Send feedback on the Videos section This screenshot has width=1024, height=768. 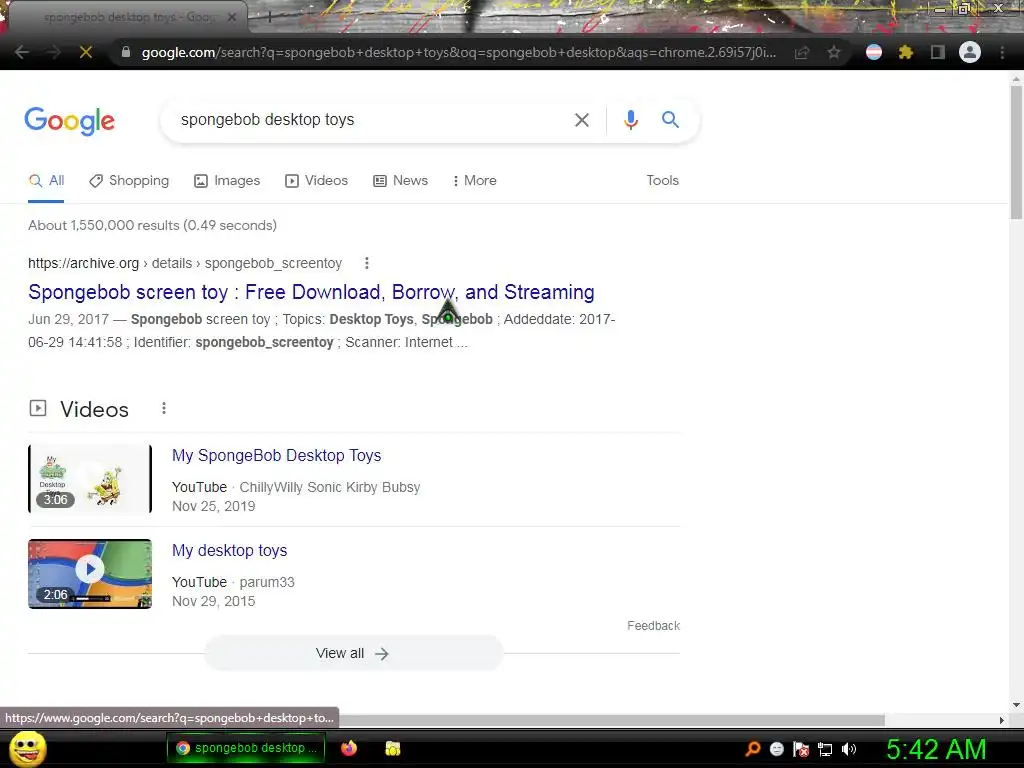pyautogui.click(x=653, y=626)
